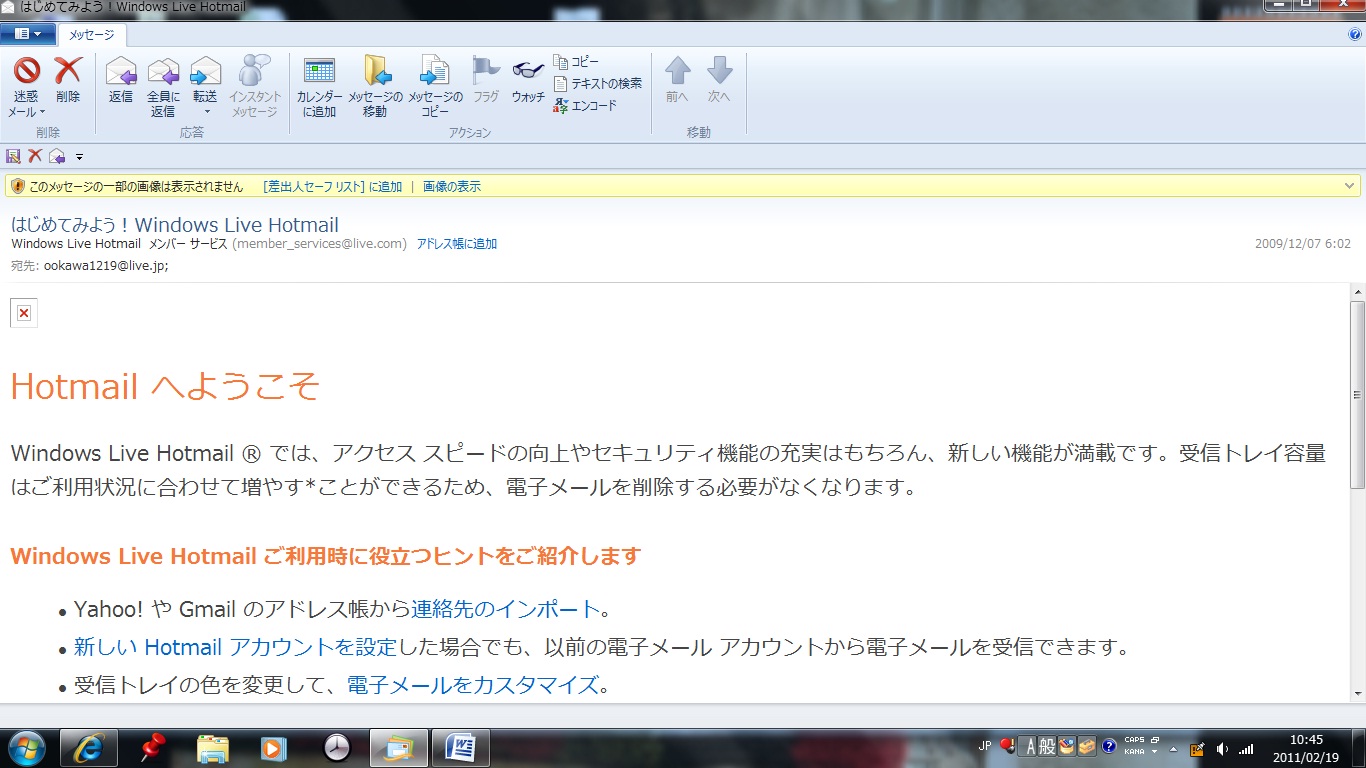Viewport: 1366px width, 768px height.
Task: Open Windows Explorer folder on taskbar
Action: 213,747
